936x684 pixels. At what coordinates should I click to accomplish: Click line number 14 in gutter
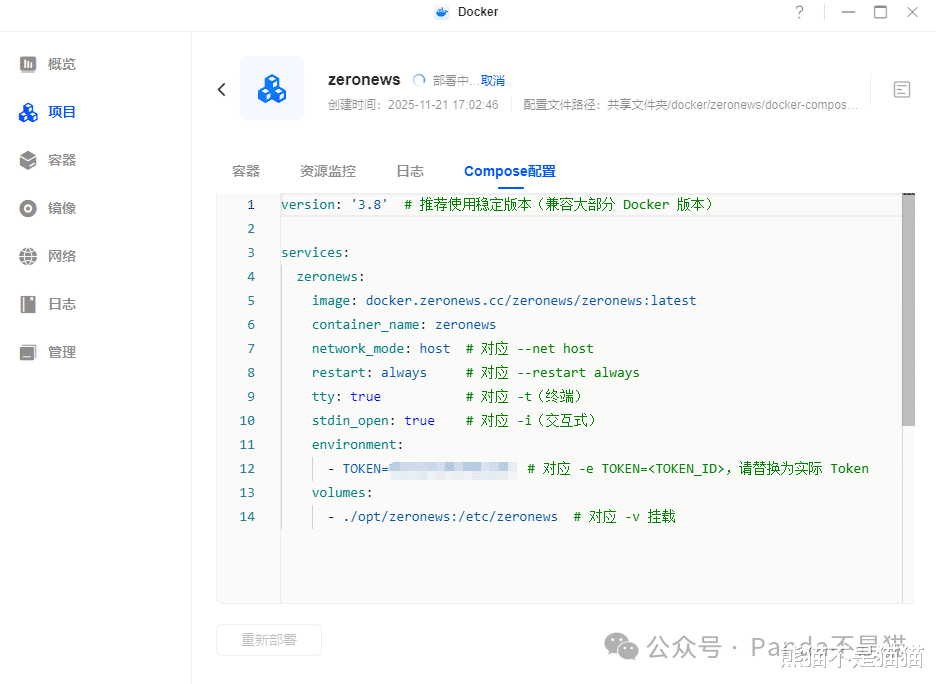click(x=247, y=517)
